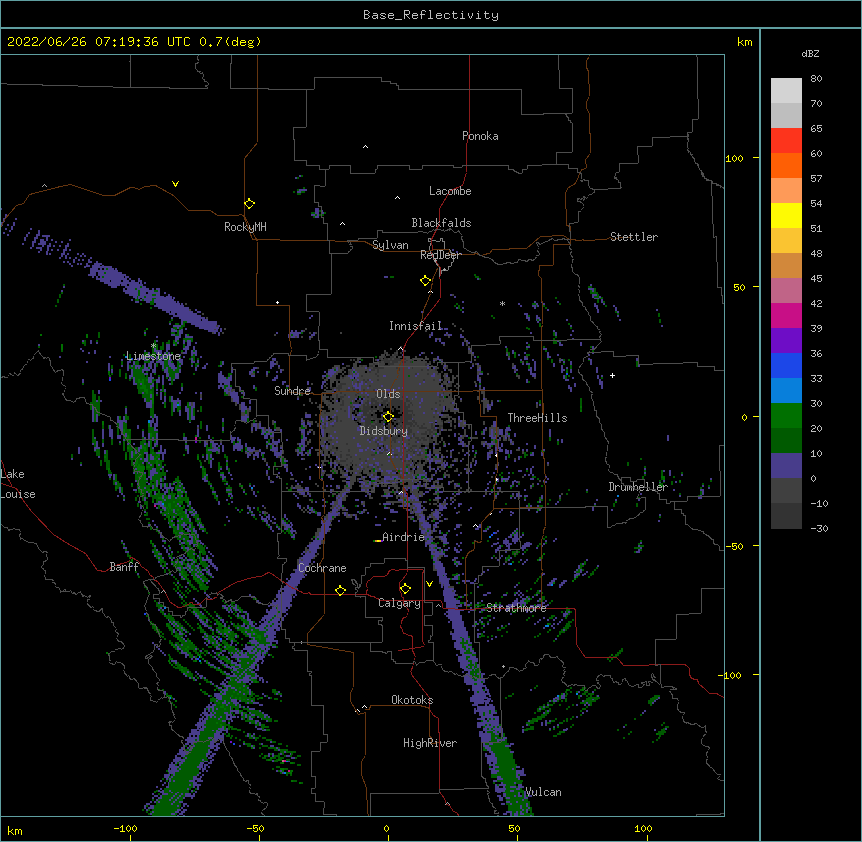Image resolution: width=862 pixels, height=842 pixels.
Task: Select the Okotoks label
Action: (x=412, y=700)
